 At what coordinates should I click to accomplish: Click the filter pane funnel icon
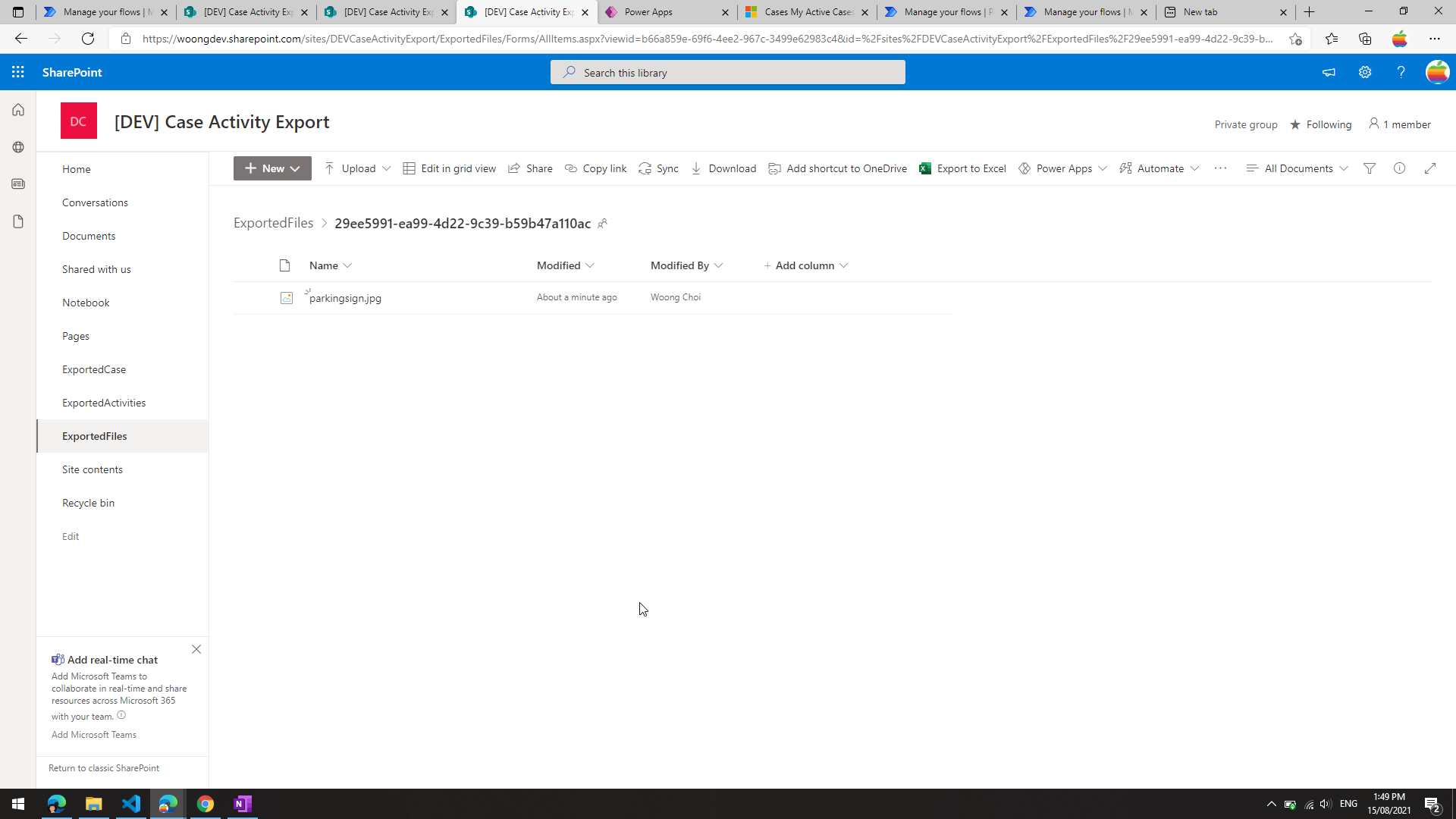(1370, 168)
